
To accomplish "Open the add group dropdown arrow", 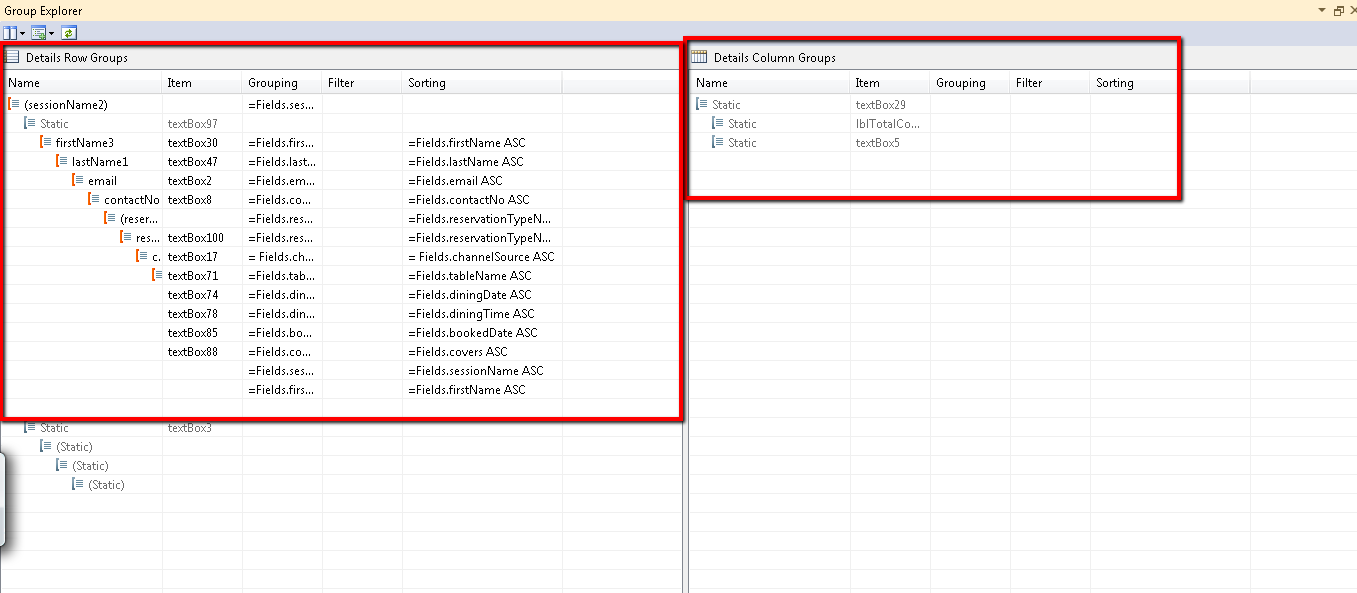I will pos(51,33).
